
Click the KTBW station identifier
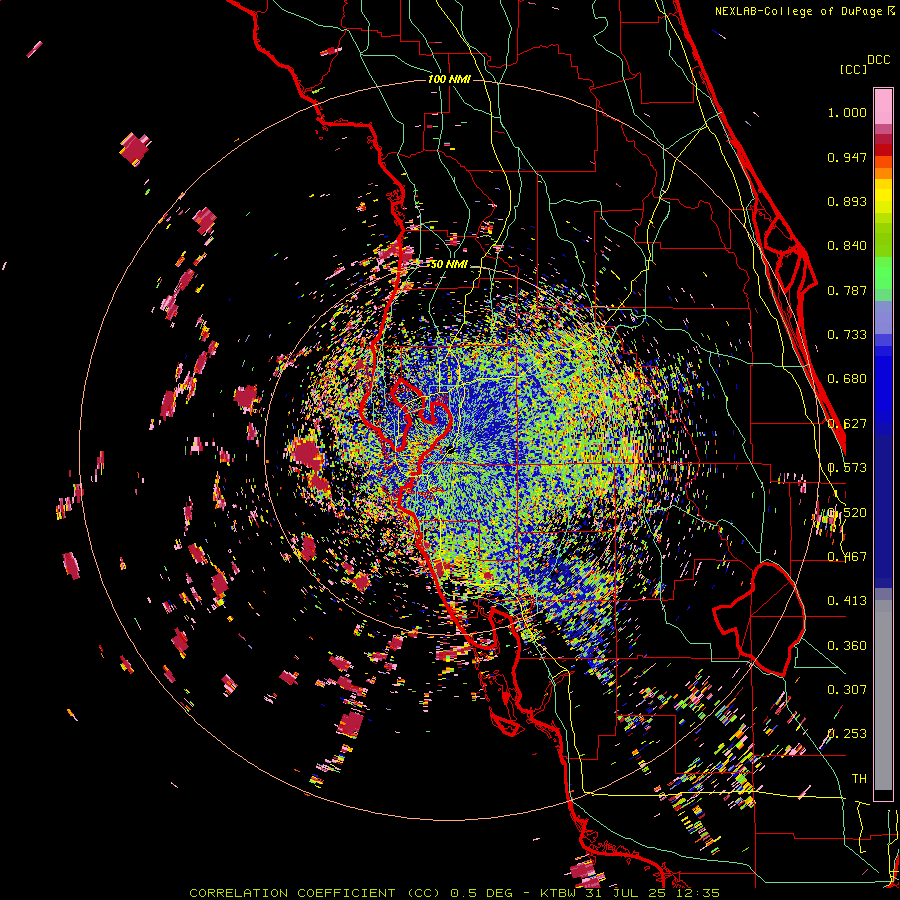[560, 893]
